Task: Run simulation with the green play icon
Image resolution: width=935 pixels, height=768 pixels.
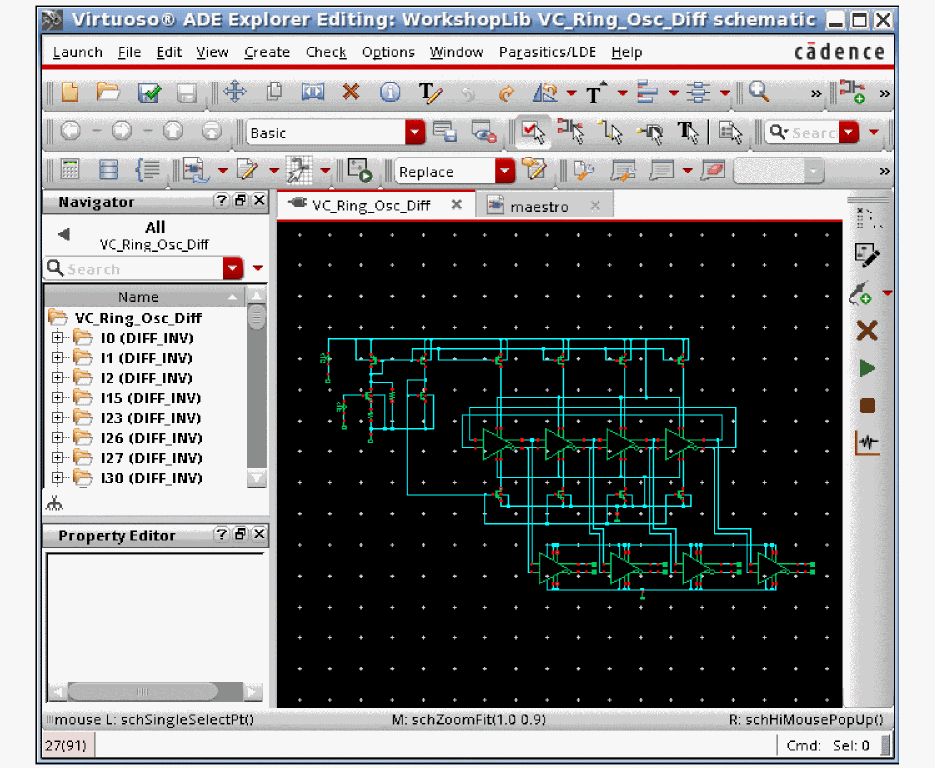Action: click(x=867, y=368)
